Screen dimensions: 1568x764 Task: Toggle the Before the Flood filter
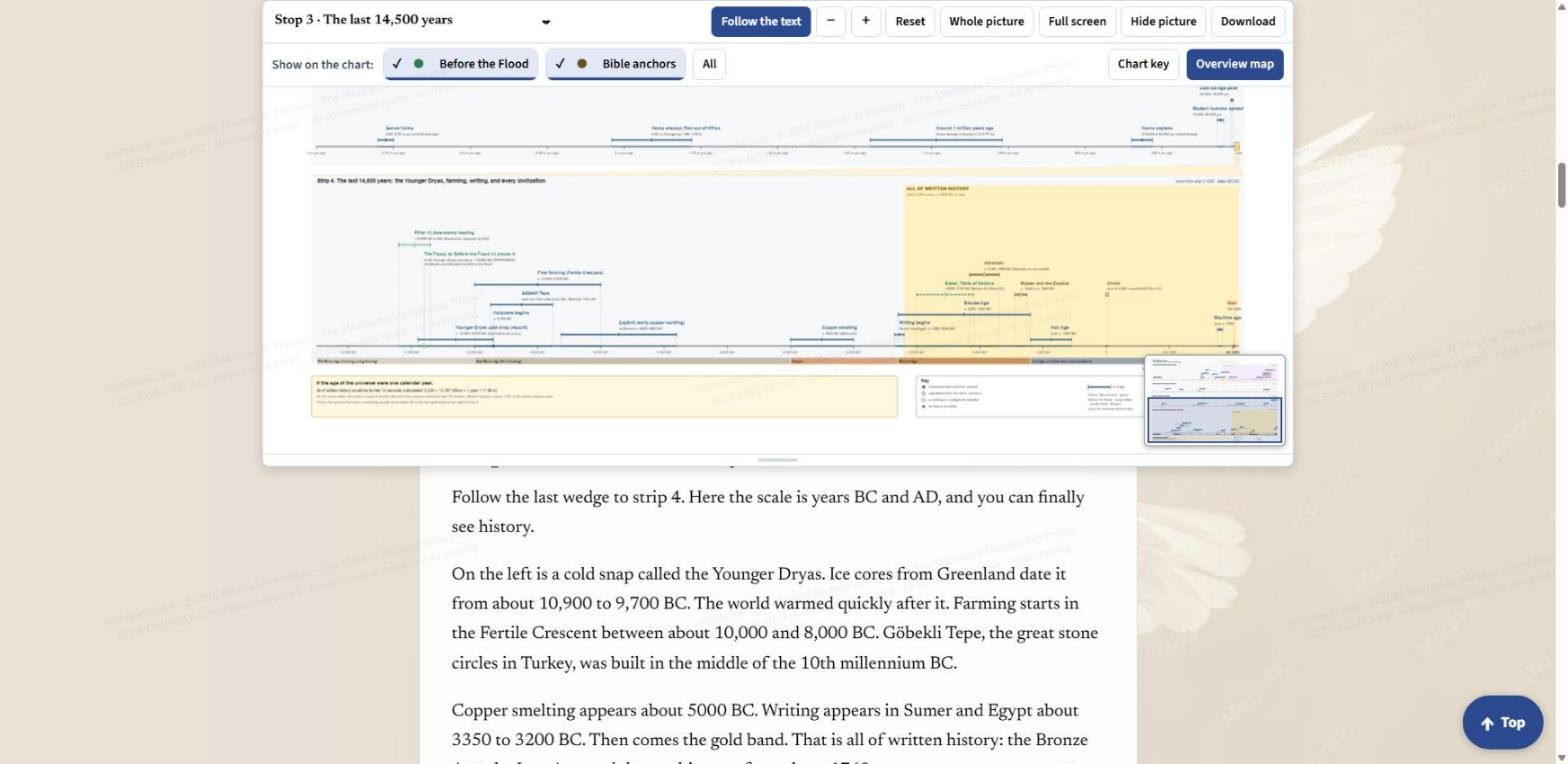[461, 64]
